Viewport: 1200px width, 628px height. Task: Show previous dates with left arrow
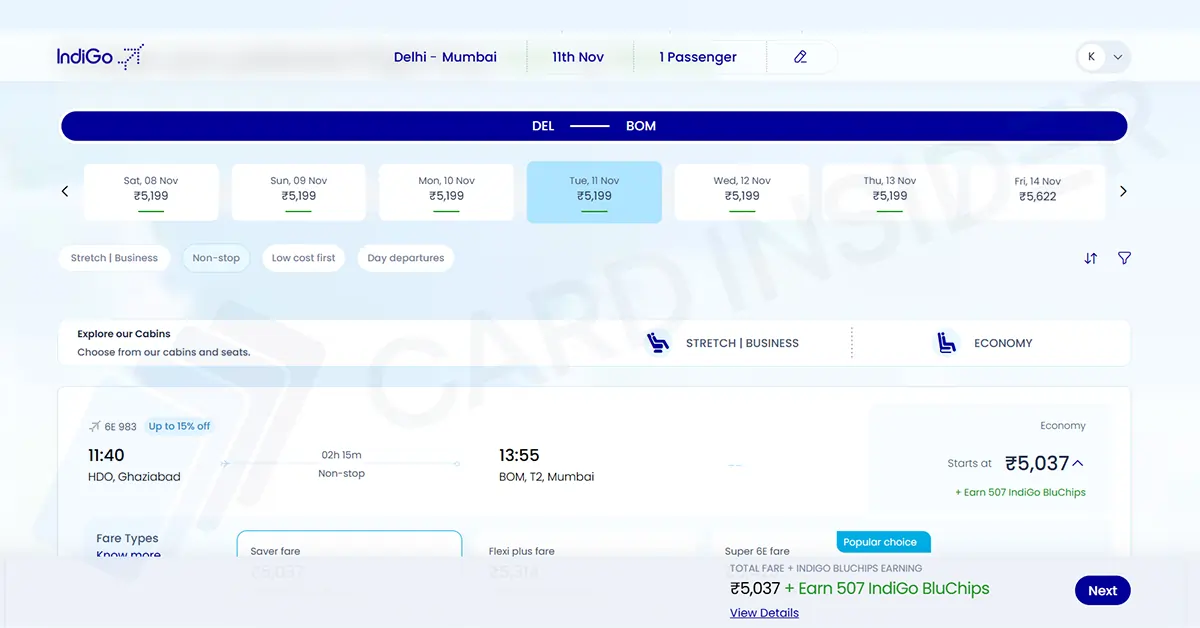pyautogui.click(x=65, y=191)
